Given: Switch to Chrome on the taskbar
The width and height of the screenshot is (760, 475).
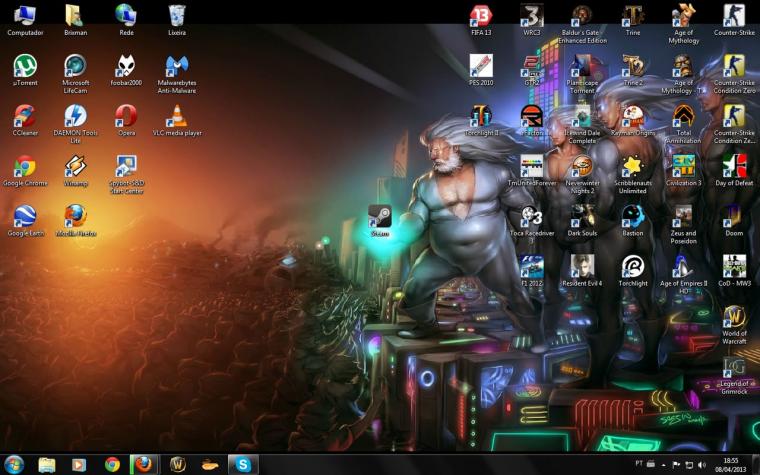Looking at the screenshot, I should [112, 465].
